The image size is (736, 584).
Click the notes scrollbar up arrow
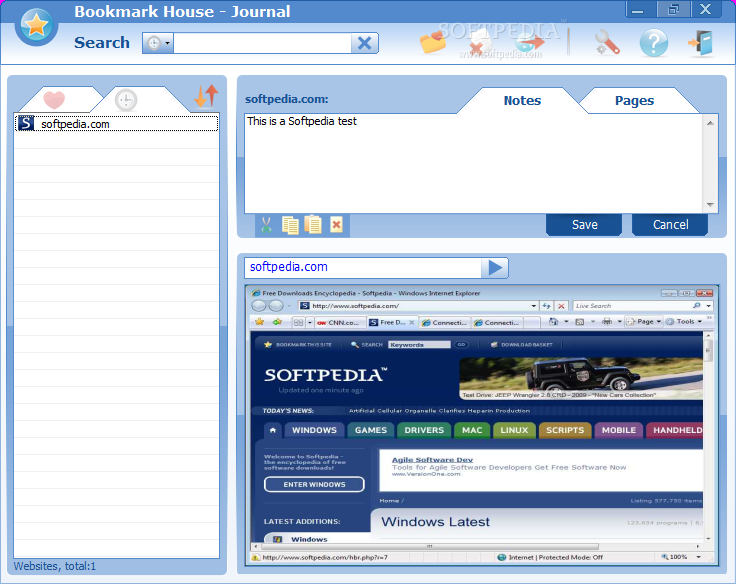[710, 123]
